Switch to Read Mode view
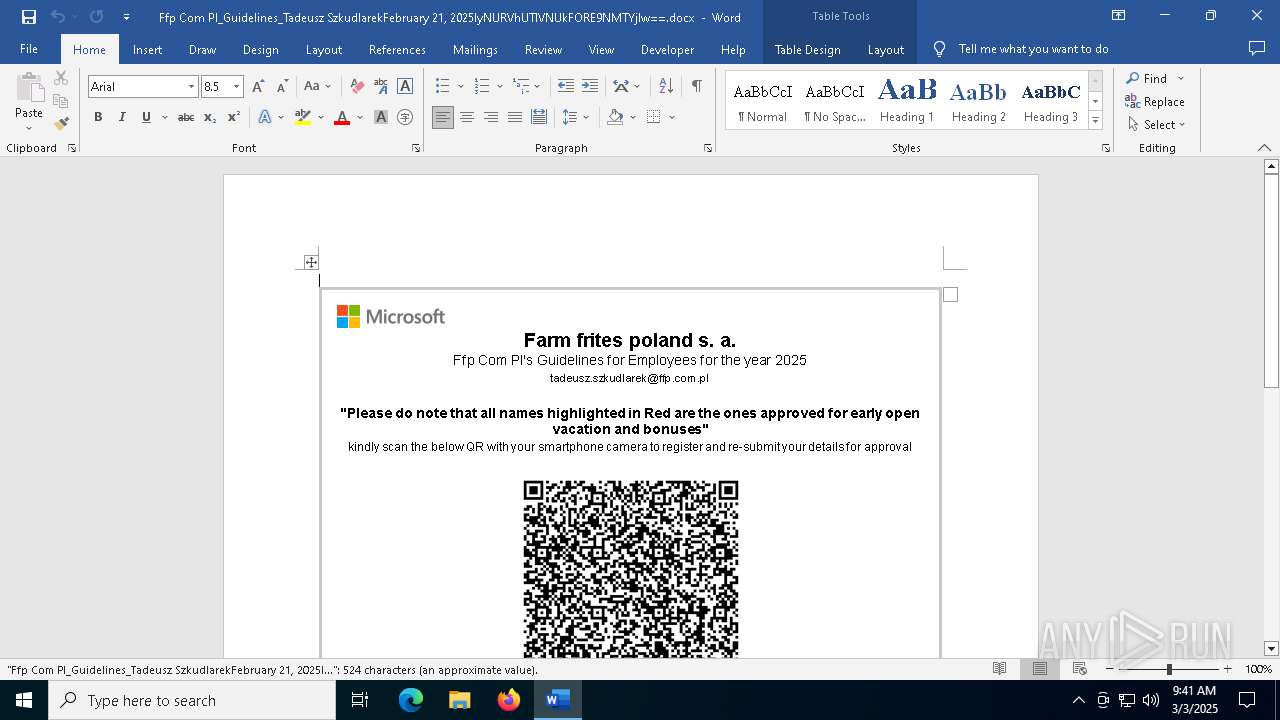1280x720 pixels. pos(999,669)
